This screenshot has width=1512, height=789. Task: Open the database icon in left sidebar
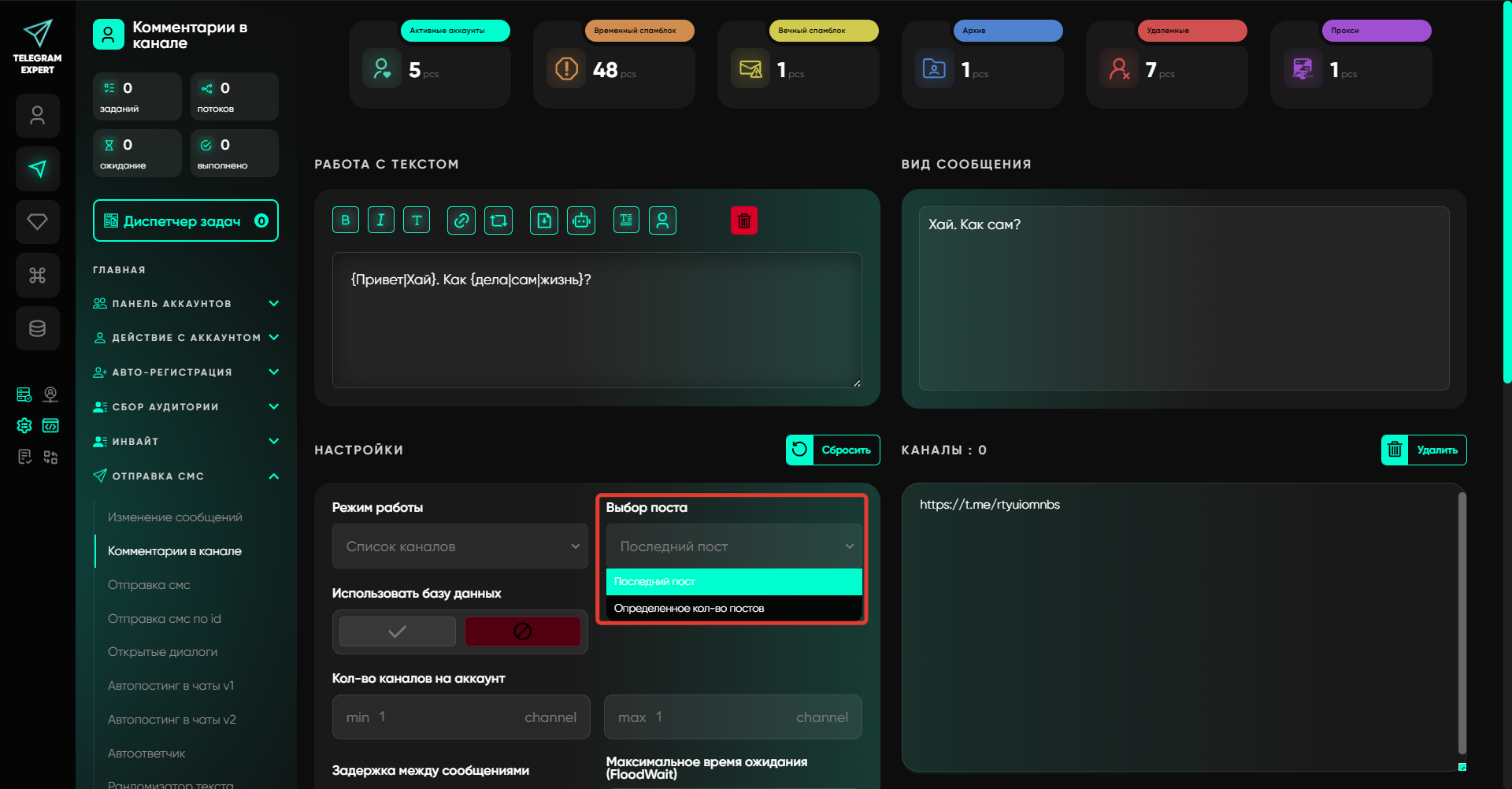coord(38,328)
